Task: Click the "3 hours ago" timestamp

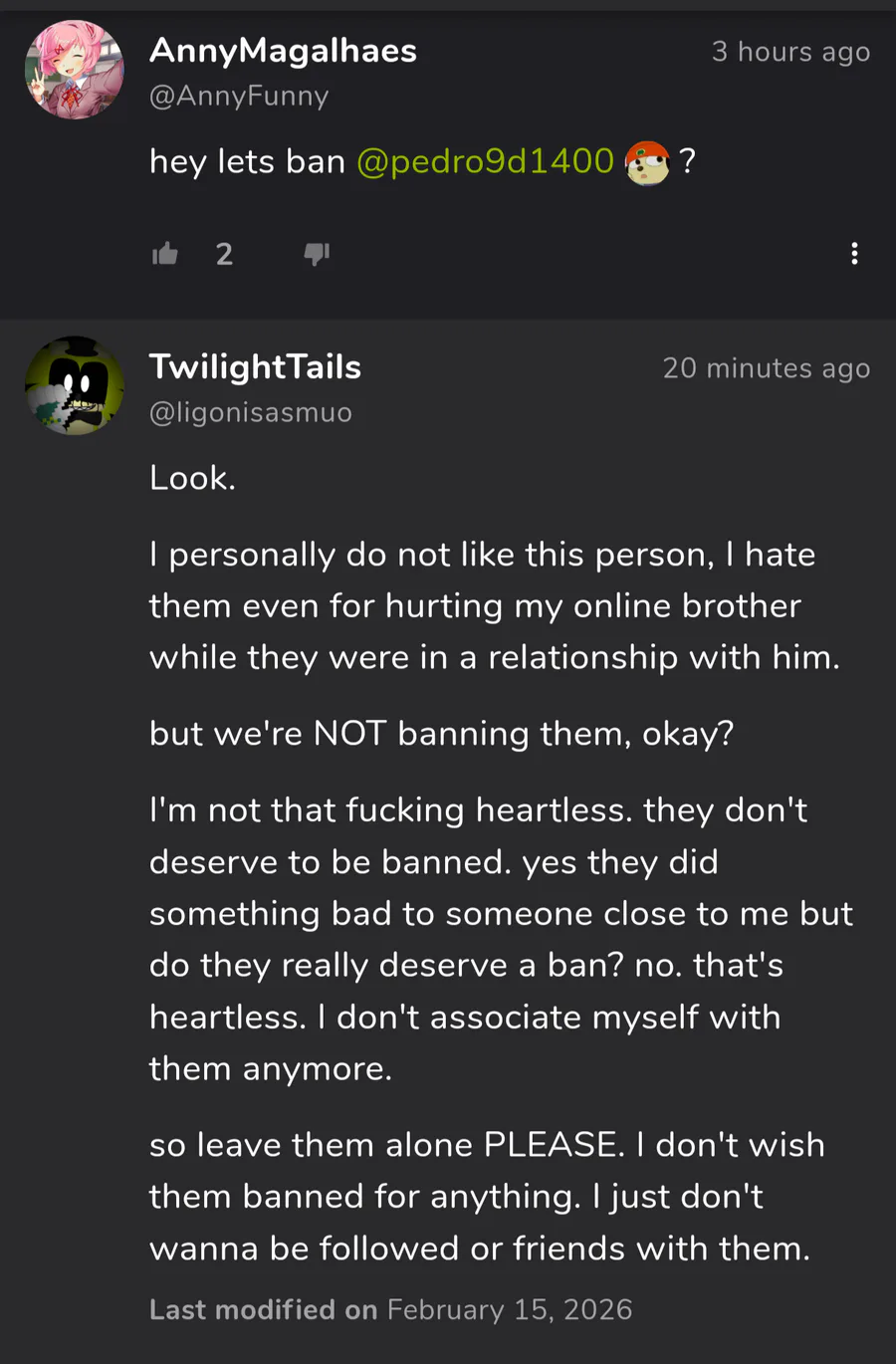Action: pyautogui.click(x=790, y=52)
